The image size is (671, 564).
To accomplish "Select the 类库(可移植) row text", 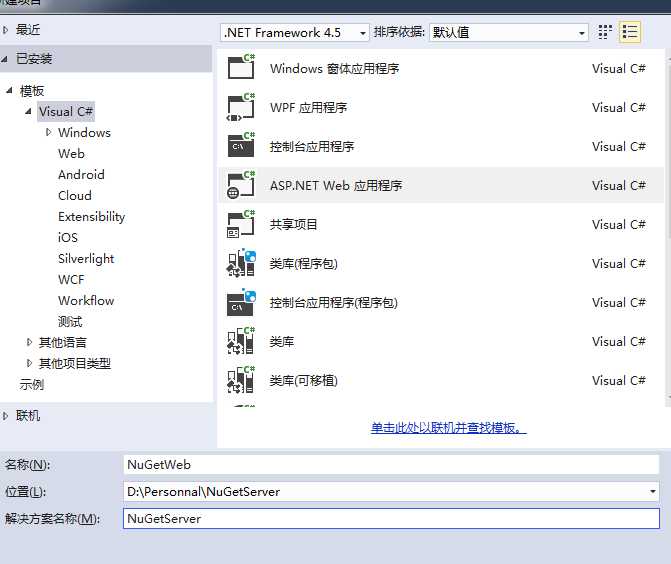I will pyautogui.click(x=303, y=380).
